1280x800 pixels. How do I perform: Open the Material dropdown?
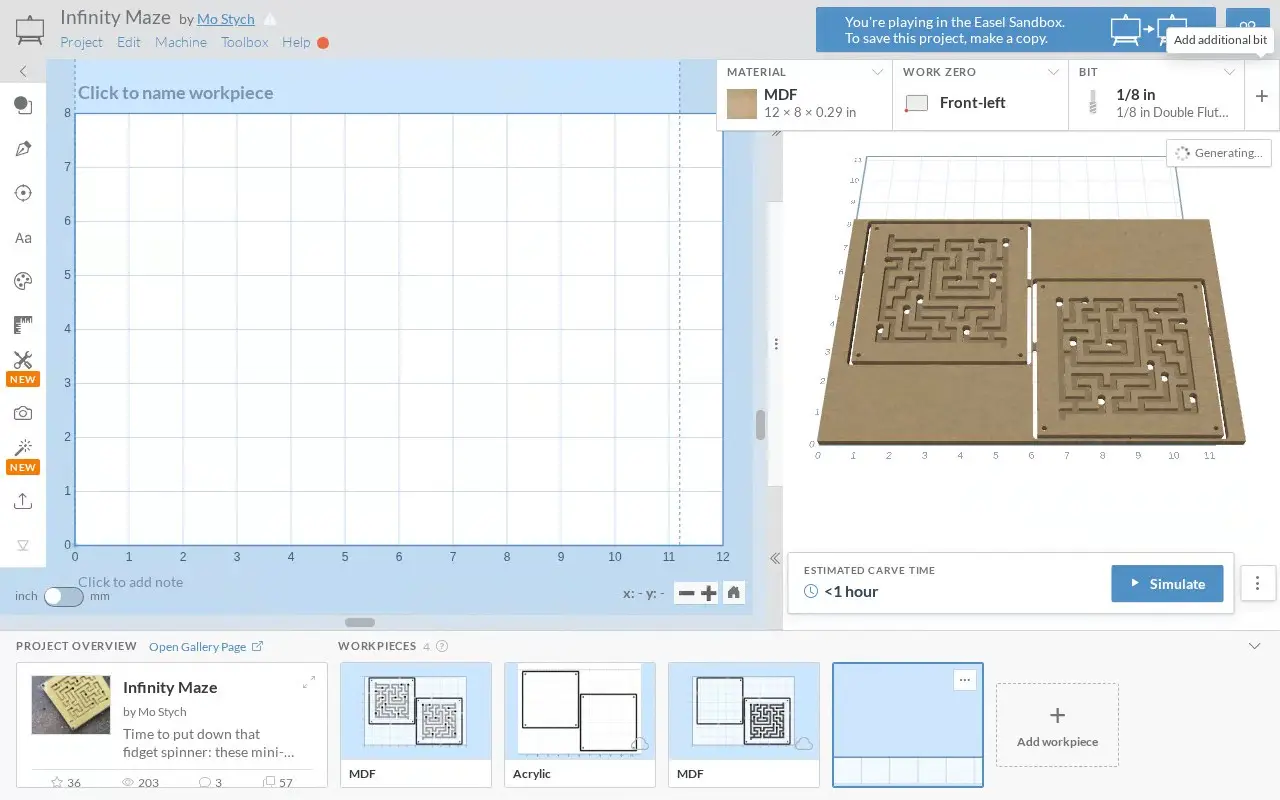805,96
